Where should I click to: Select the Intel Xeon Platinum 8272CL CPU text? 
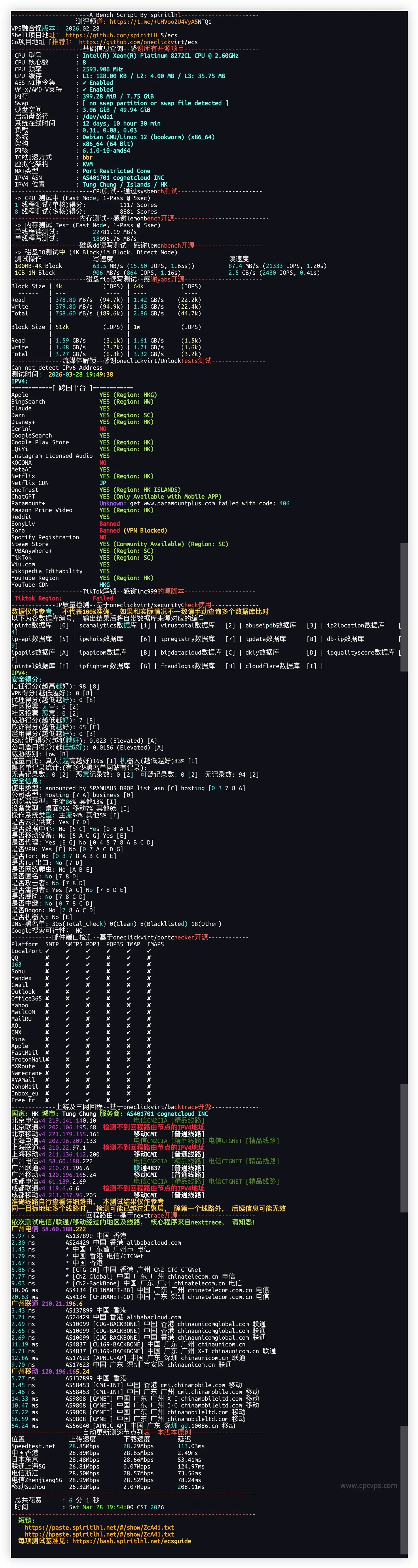coord(160,55)
